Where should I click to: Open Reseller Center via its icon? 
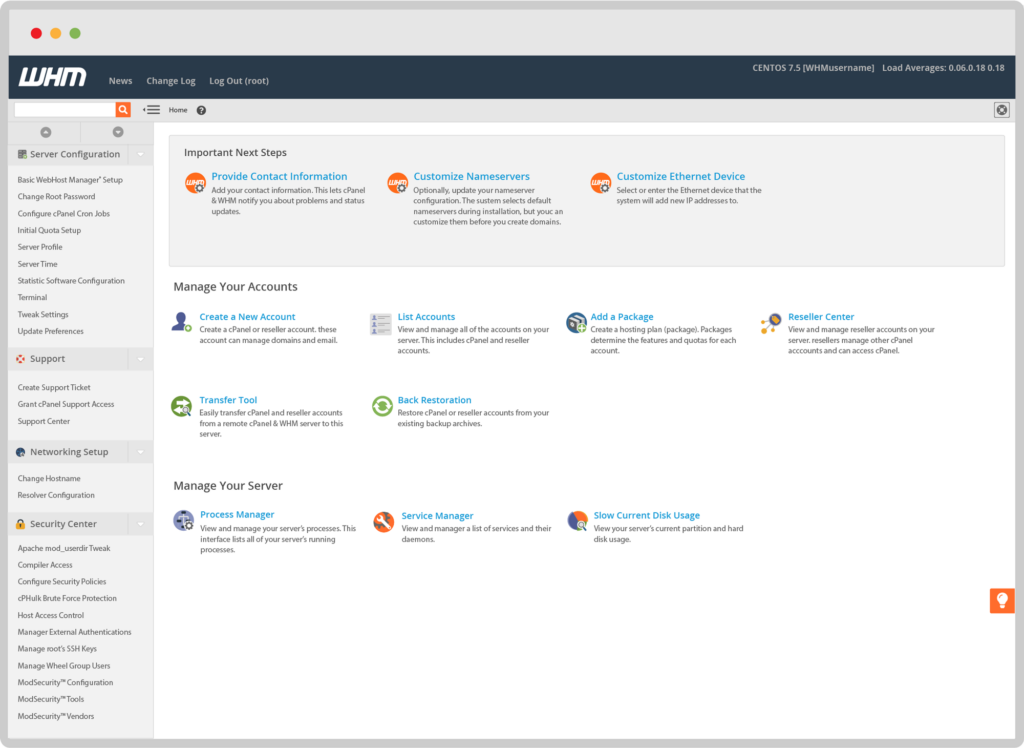770,322
